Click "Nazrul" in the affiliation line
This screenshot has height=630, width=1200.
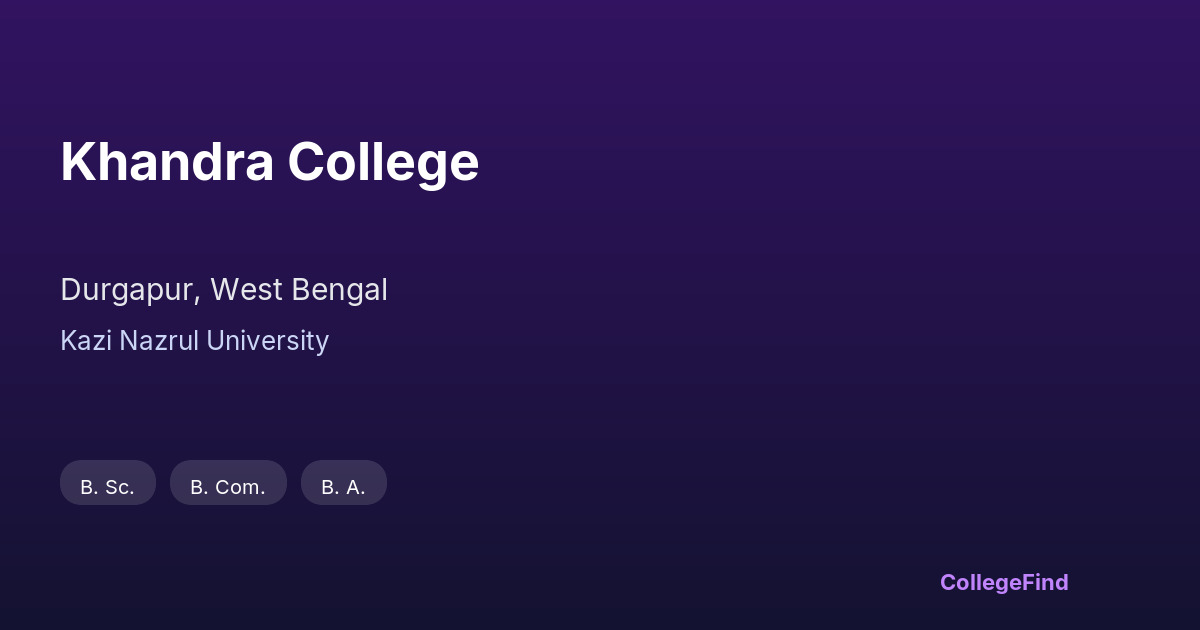(x=159, y=341)
